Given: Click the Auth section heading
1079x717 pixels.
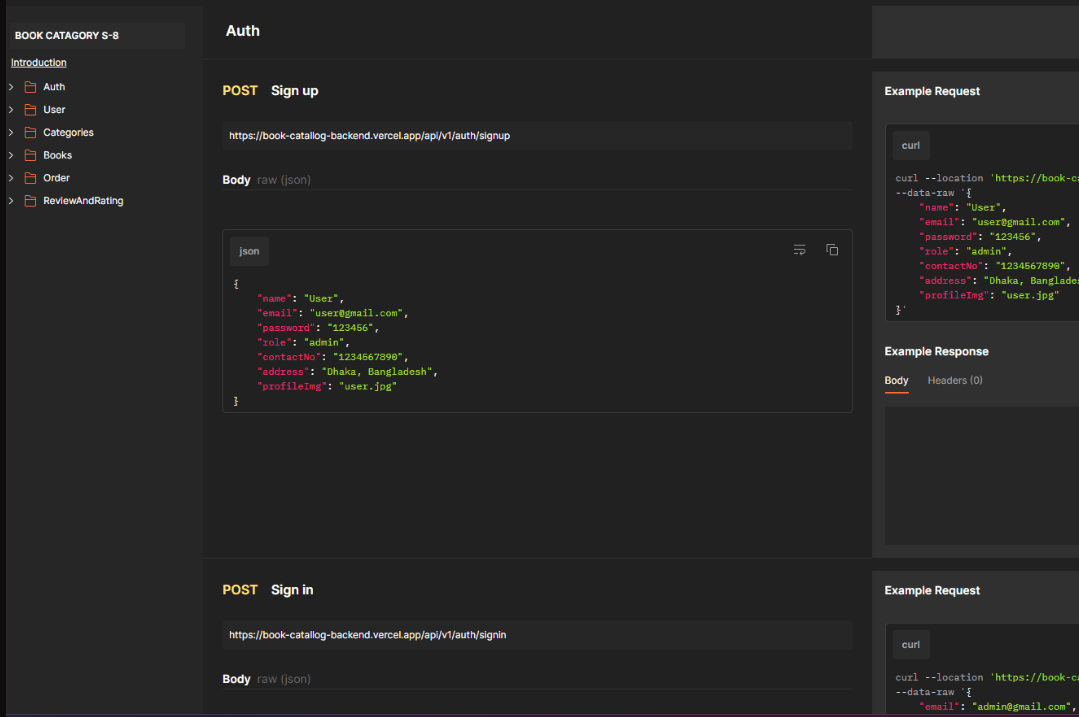Looking at the screenshot, I should tap(243, 31).
